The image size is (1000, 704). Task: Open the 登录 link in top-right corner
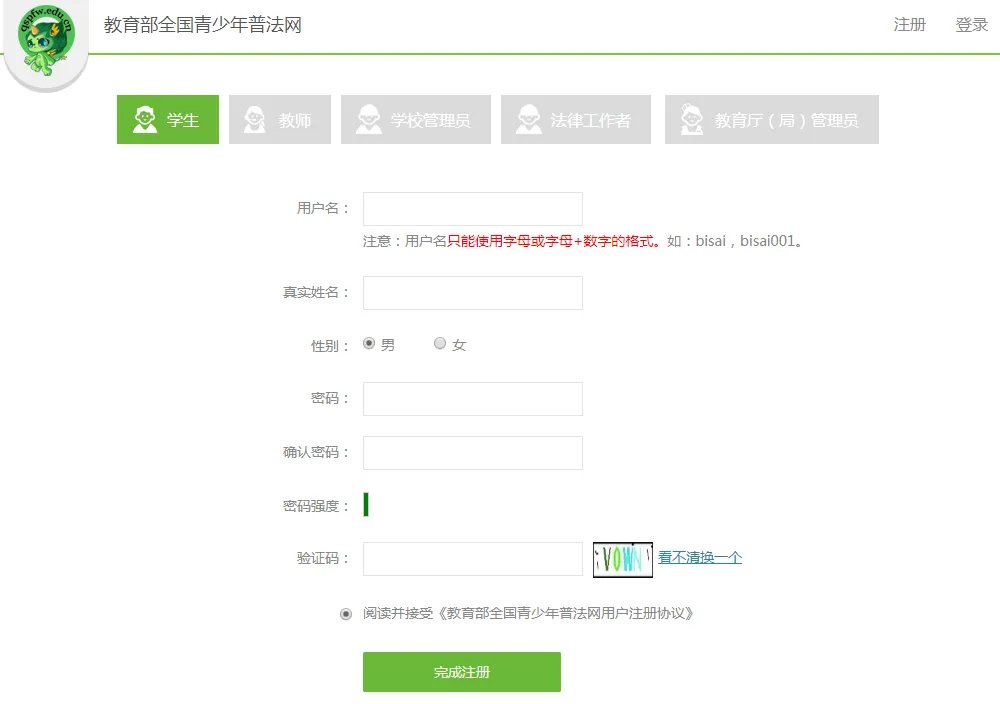point(971,25)
